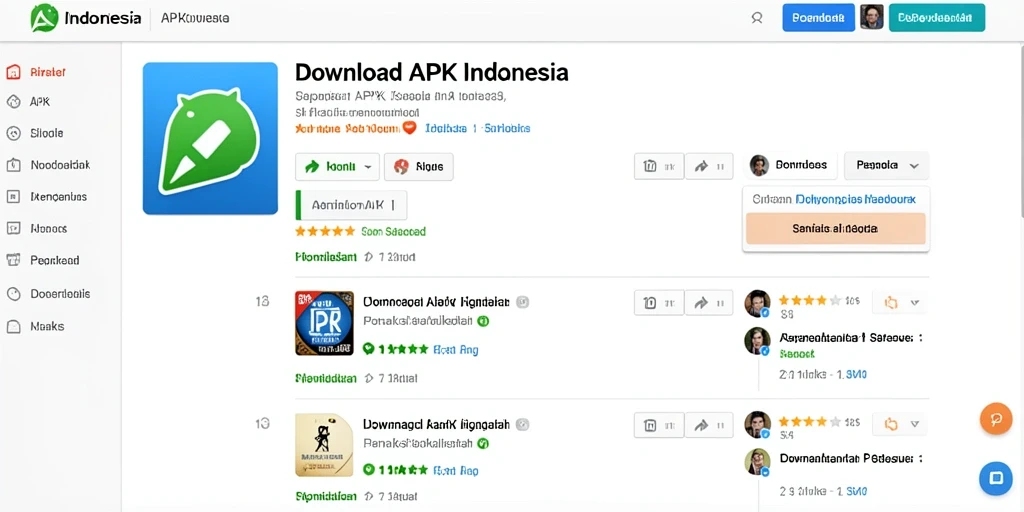Viewport: 1024px width, 512px height.
Task: Open the 'Sartiokis' blue link
Action: (507, 129)
